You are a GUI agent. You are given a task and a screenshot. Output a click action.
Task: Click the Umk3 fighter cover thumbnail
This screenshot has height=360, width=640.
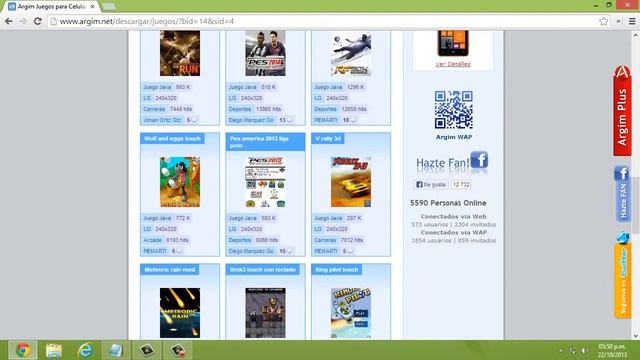click(265, 313)
